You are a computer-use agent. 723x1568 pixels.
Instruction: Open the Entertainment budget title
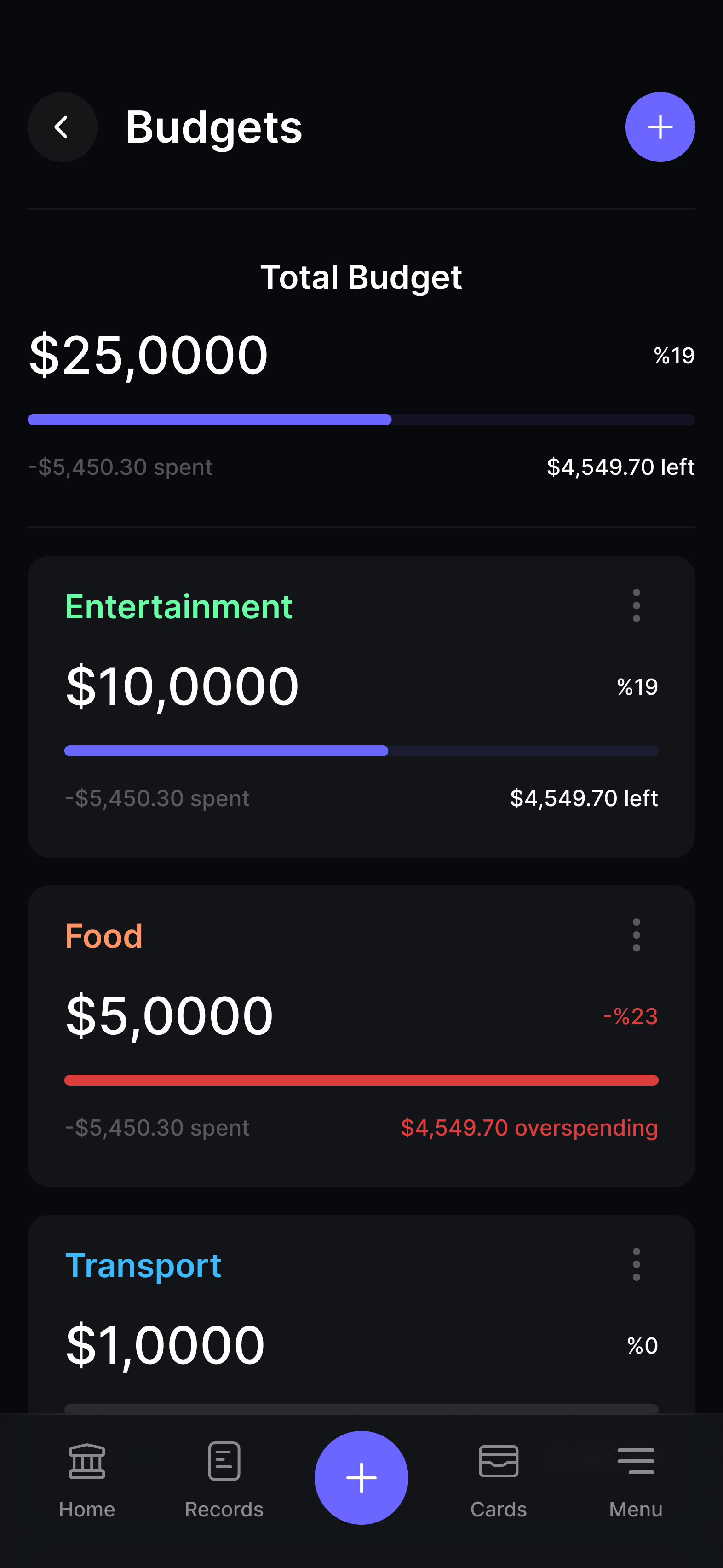point(179,606)
